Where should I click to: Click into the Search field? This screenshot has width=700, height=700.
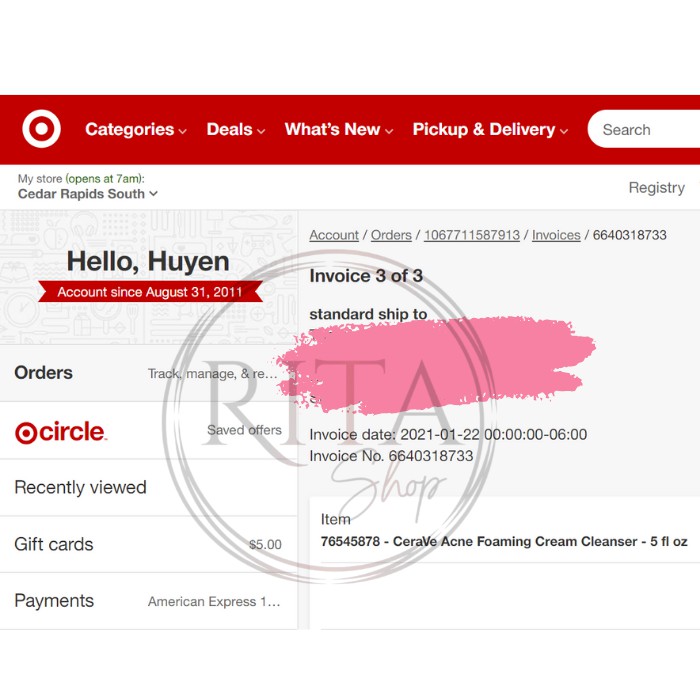click(644, 129)
